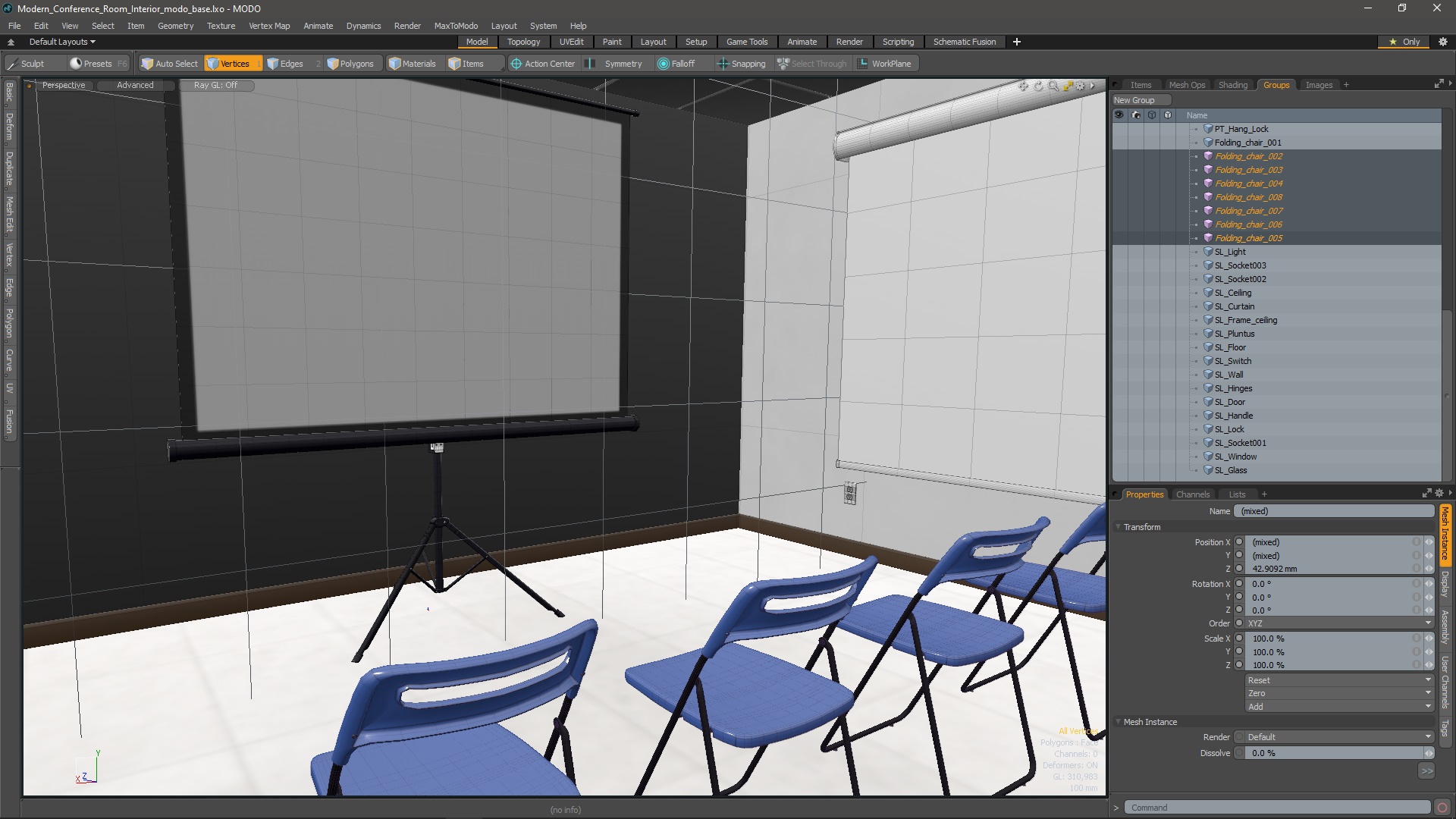The height and width of the screenshot is (819, 1456).
Task: Switch to the Shading tab
Action: [x=1232, y=85]
